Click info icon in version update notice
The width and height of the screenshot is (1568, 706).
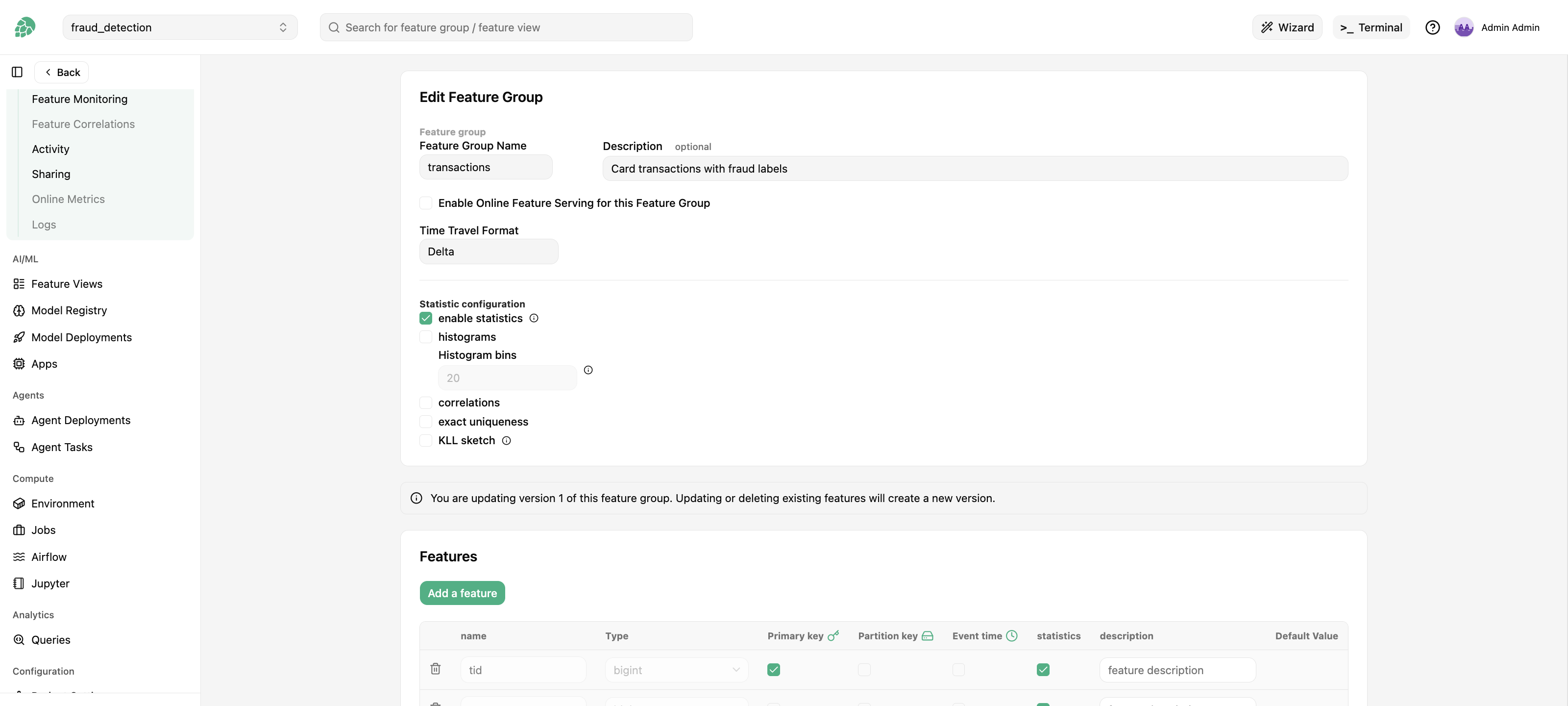click(x=416, y=498)
